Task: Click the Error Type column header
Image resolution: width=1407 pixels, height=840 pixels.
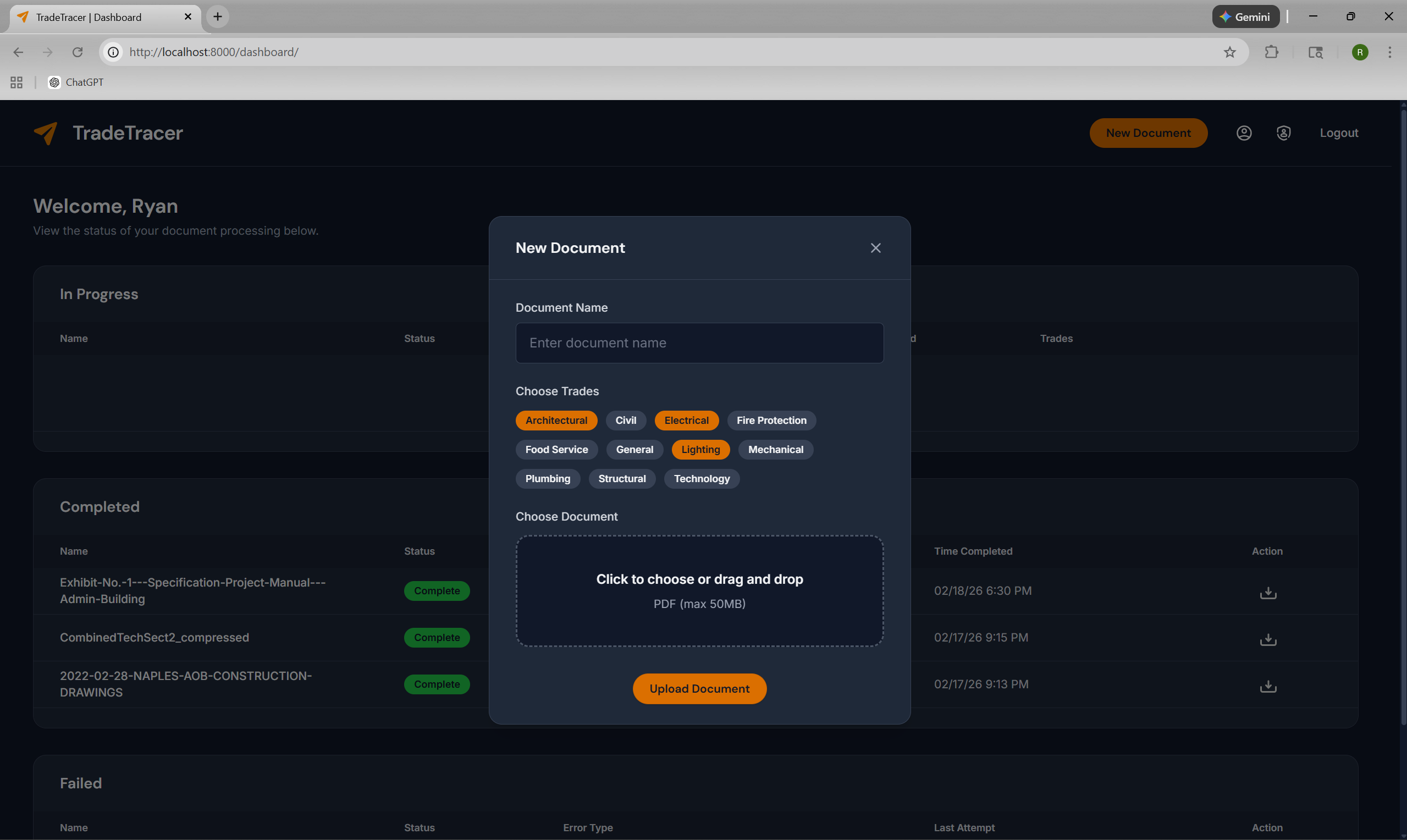Action: tap(587, 827)
